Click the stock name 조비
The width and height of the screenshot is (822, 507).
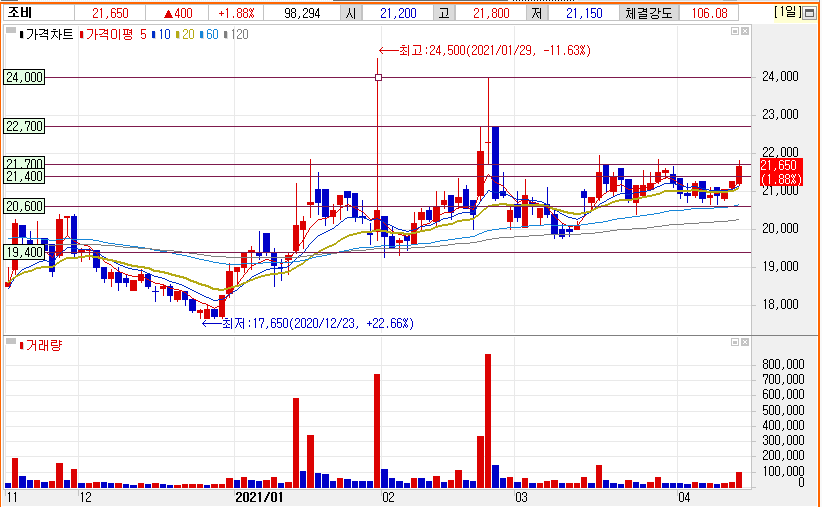pyautogui.click(x=20, y=13)
